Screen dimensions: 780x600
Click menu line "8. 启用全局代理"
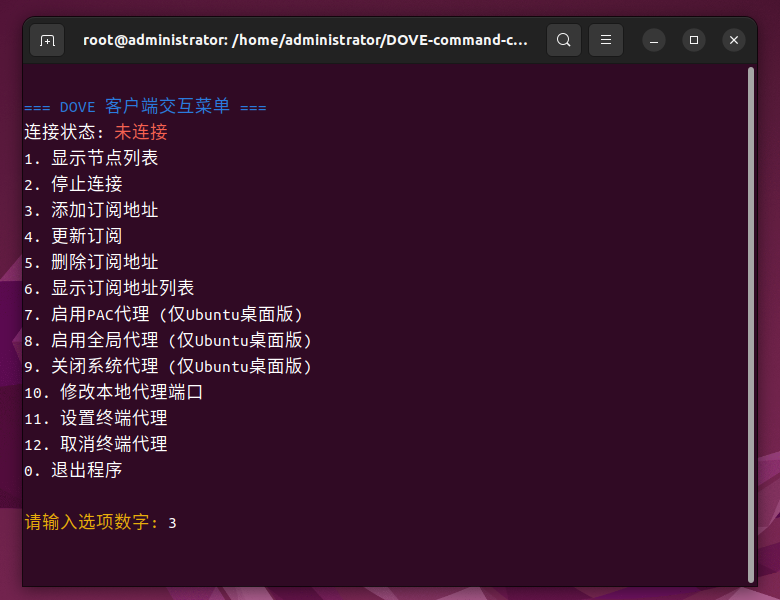168,340
